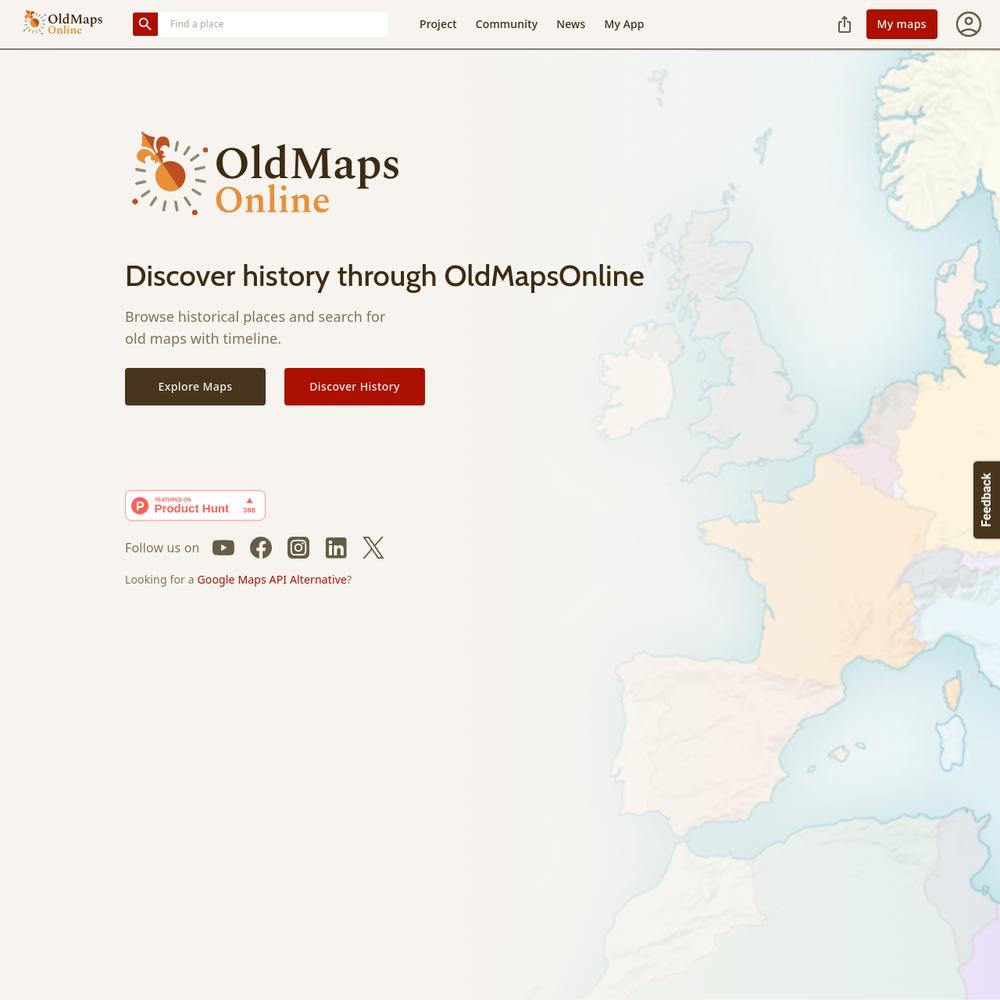This screenshot has width=1000, height=1000.
Task: Go to the News menu item
Action: click(571, 24)
